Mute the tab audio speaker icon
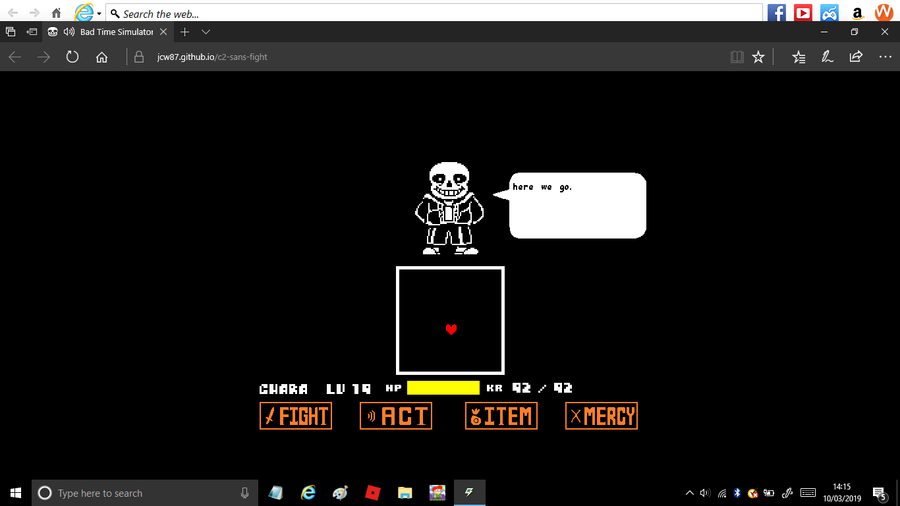Viewport: 900px width, 506px height. [x=69, y=32]
